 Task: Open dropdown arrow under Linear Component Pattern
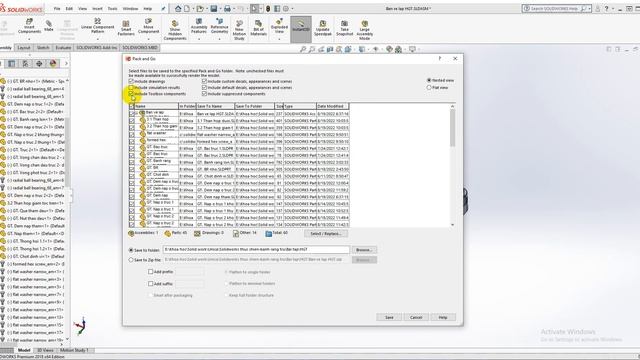coord(98,39)
